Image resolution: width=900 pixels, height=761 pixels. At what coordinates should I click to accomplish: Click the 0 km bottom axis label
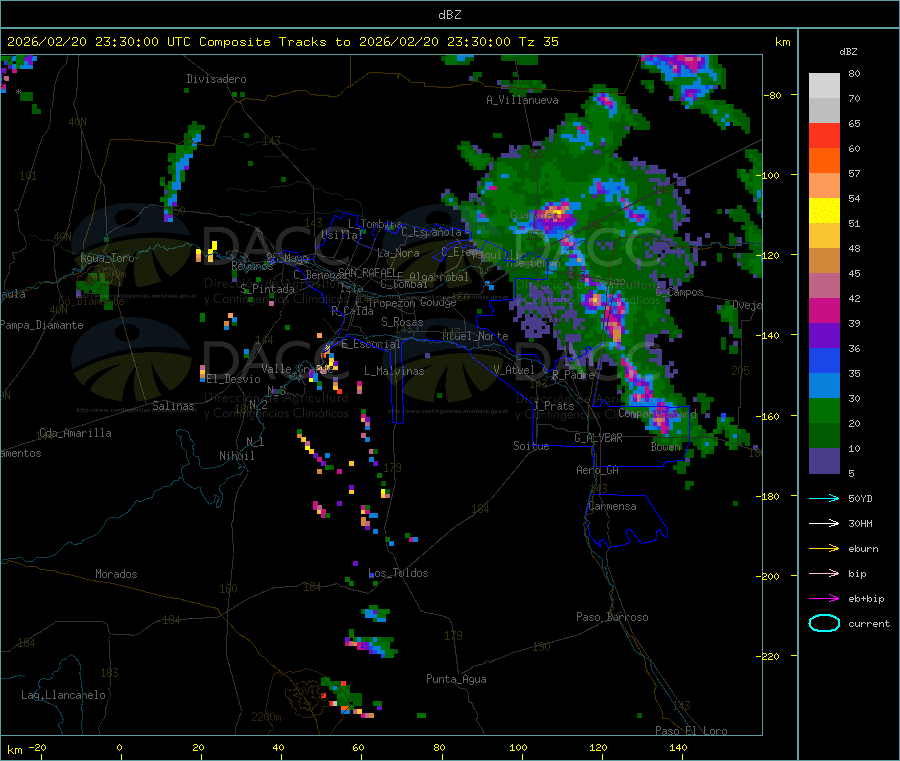click(x=119, y=747)
